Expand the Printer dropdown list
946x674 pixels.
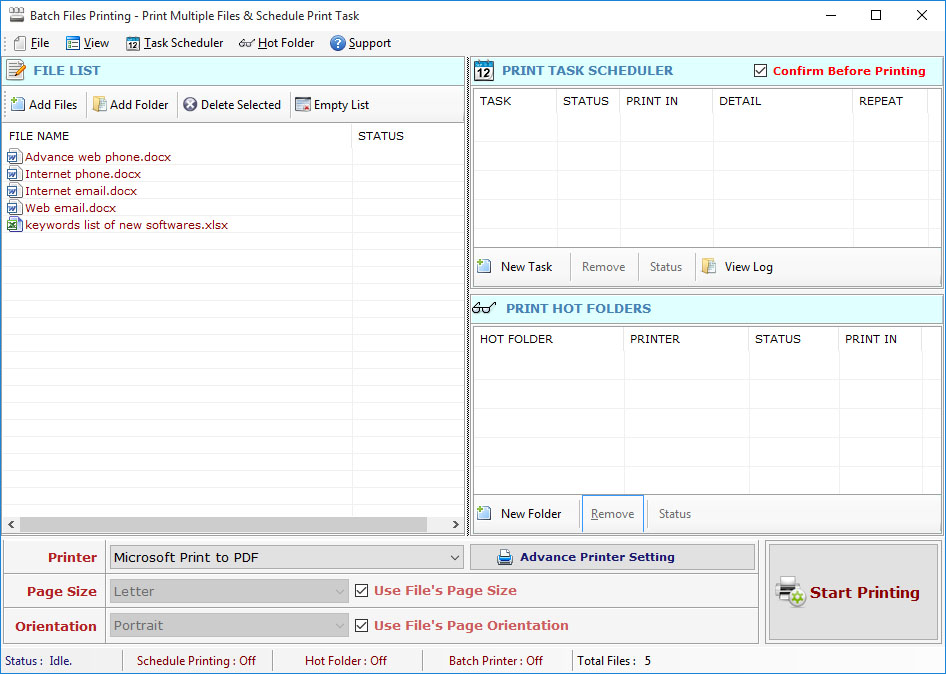point(454,558)
